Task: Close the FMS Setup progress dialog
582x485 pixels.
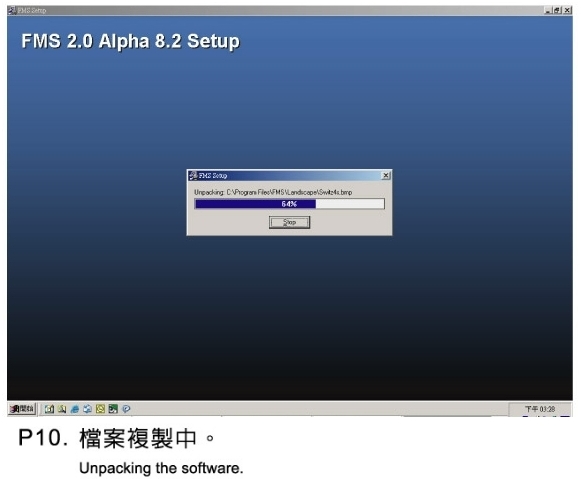Action: (386, 176)
